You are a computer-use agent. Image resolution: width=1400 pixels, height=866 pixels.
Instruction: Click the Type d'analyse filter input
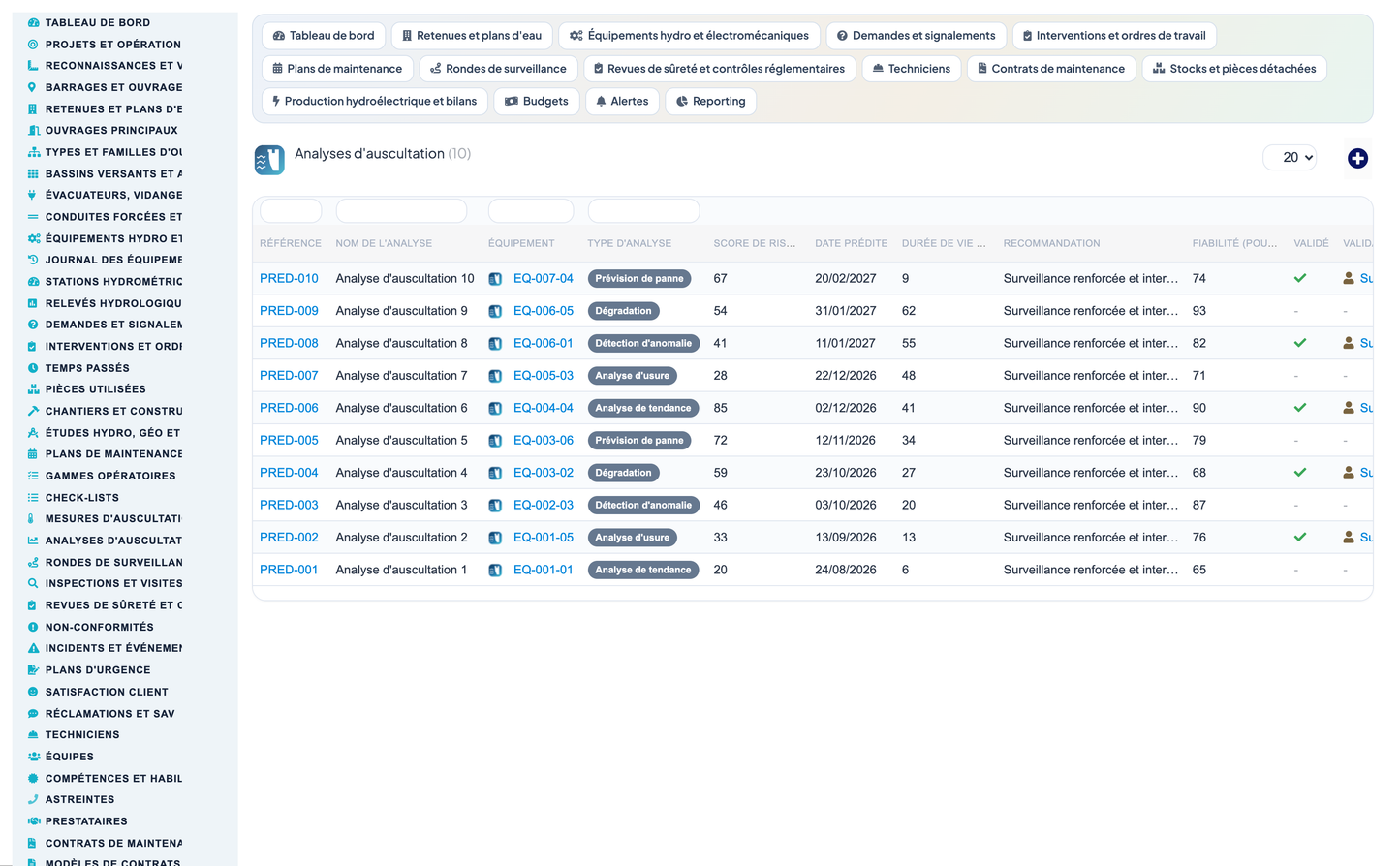pos(643,210)
